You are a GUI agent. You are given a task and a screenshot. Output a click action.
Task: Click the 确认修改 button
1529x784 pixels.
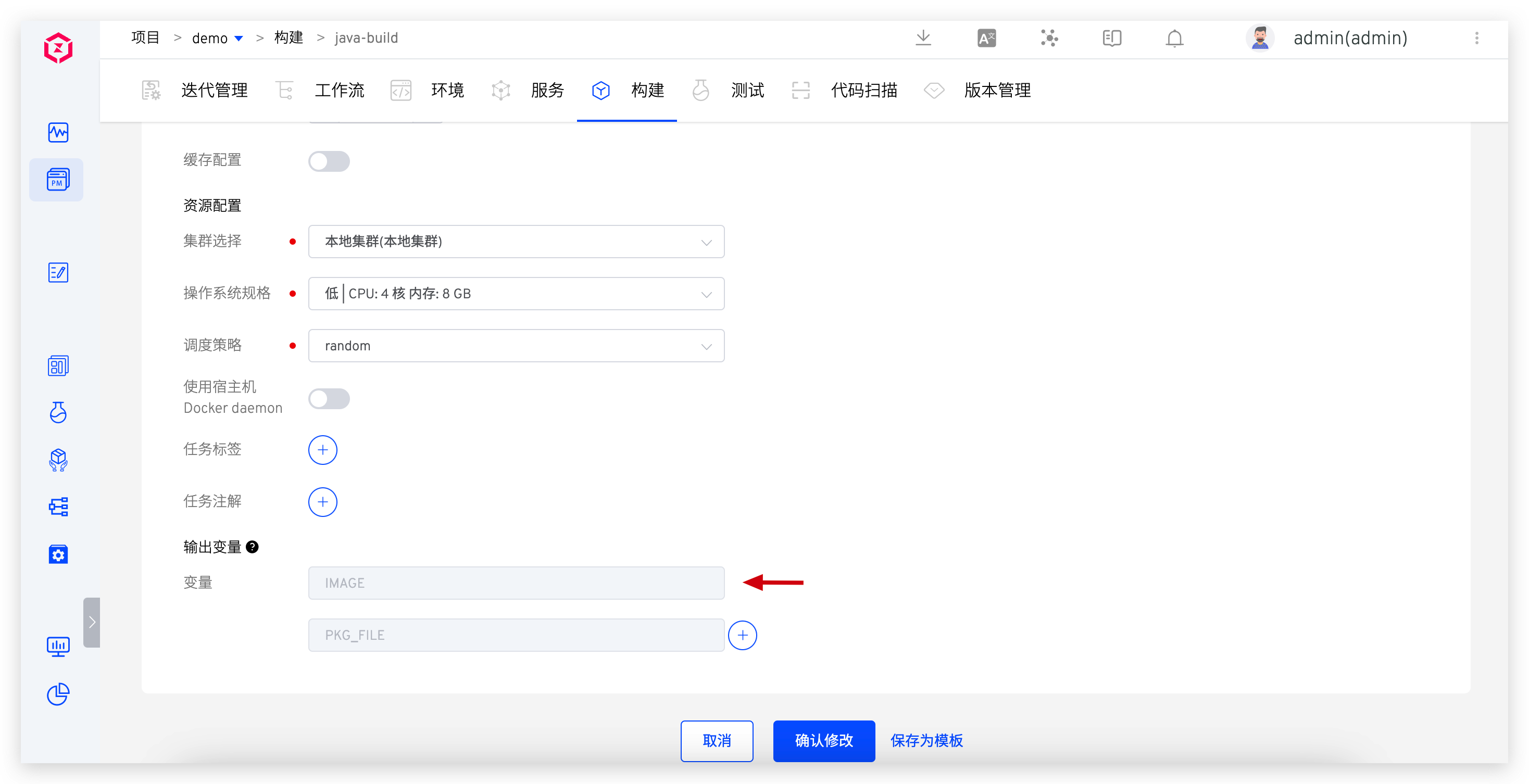(824, 741)
